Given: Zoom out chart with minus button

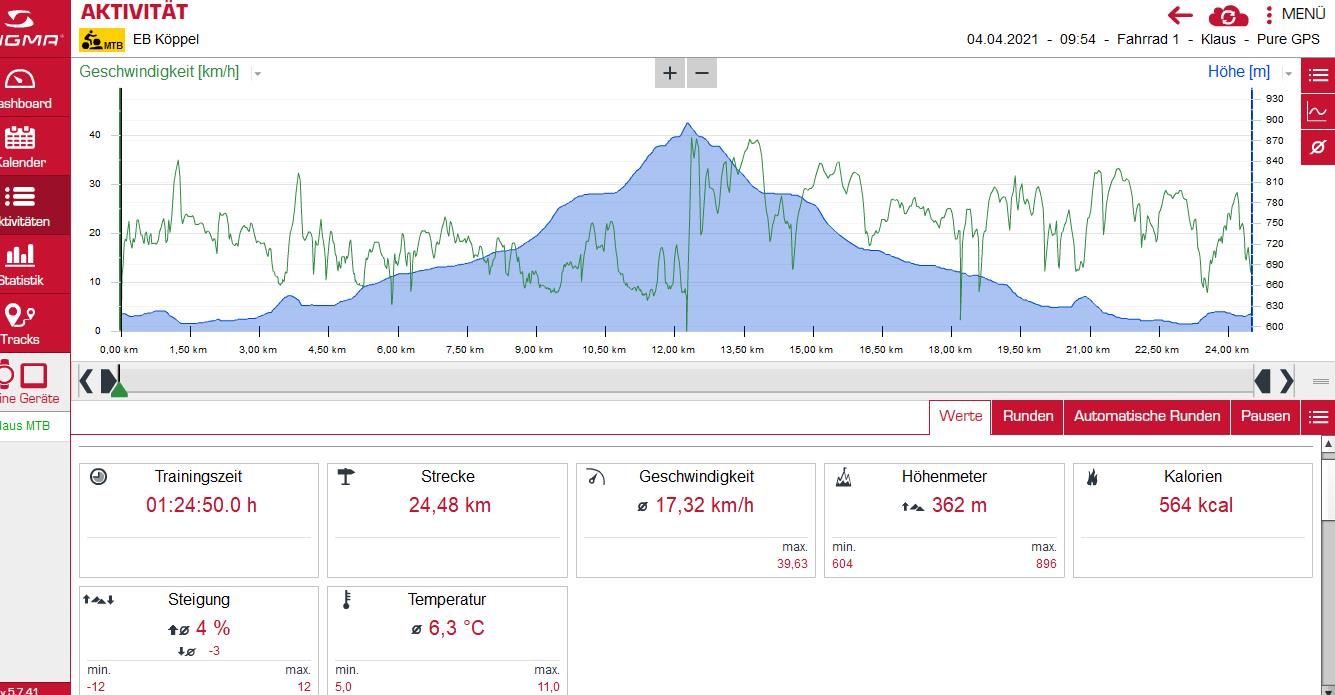Looking at the screenshot, I should coord(702,73).
